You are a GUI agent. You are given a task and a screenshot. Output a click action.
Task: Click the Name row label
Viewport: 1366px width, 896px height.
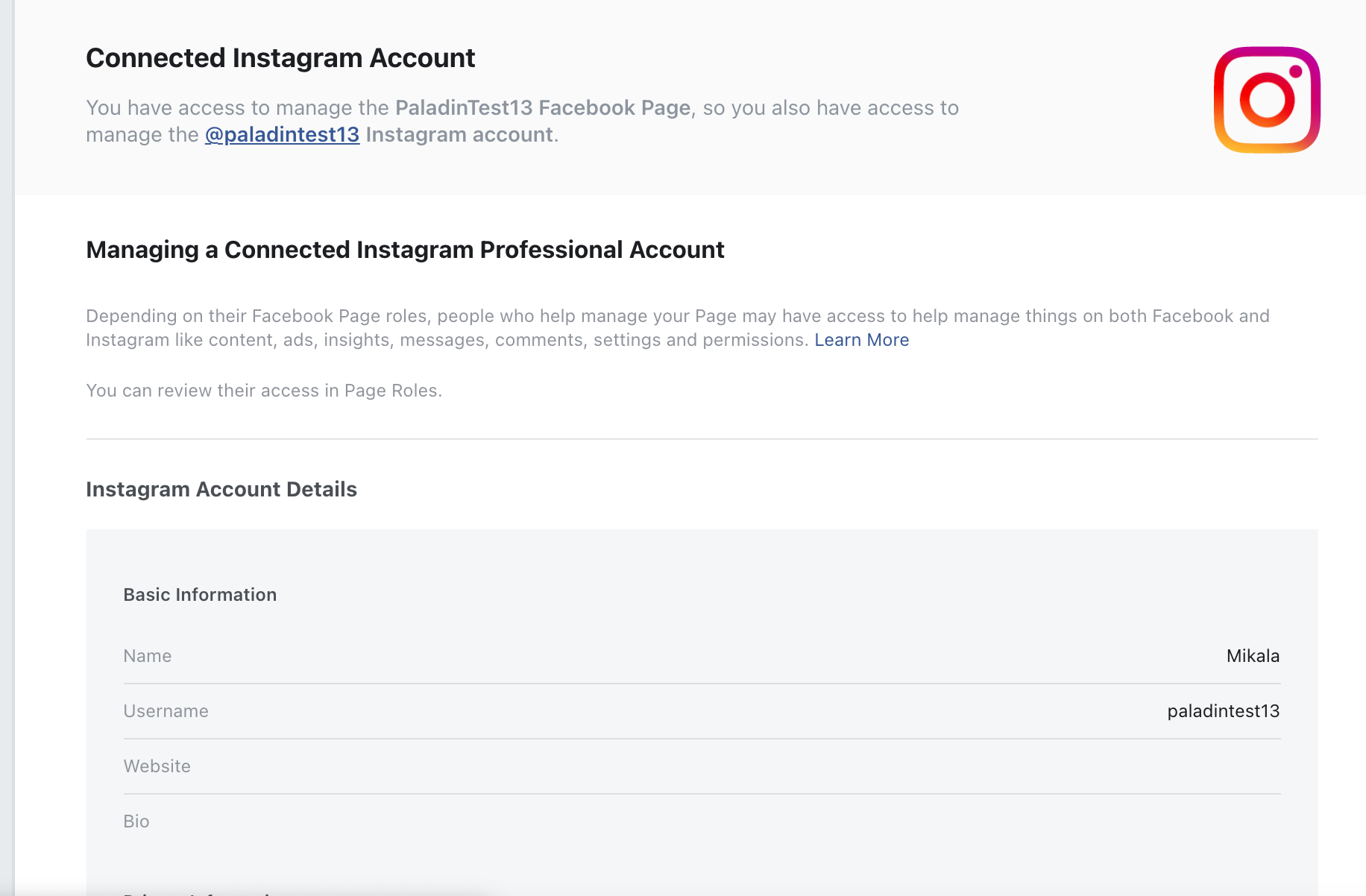click(x=148, y=656)
